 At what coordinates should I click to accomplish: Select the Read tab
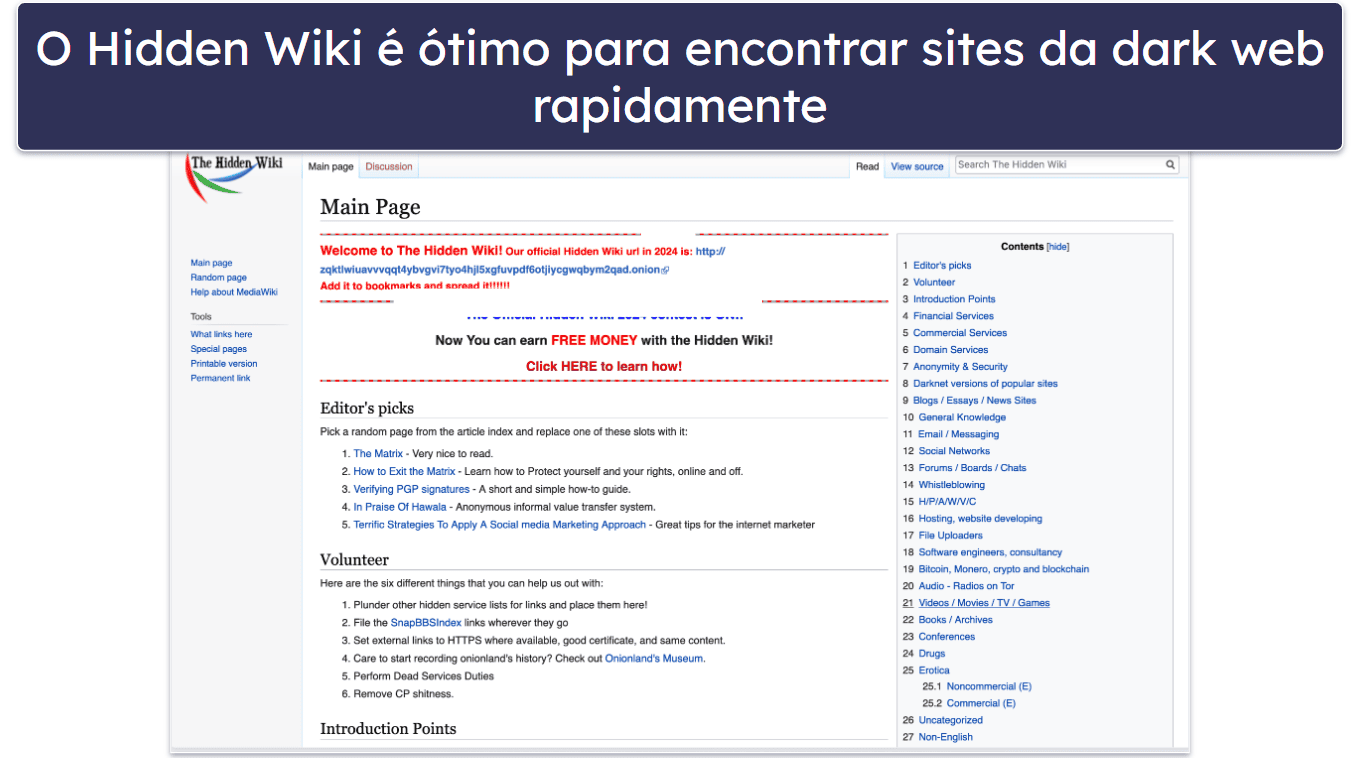867,167
